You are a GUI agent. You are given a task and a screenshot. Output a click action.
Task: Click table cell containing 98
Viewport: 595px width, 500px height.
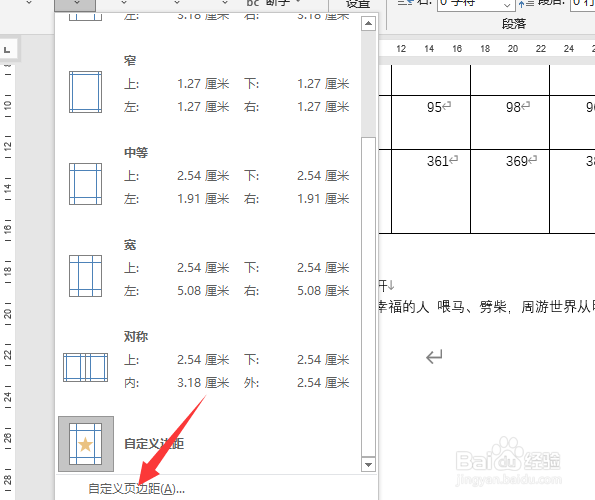point(510,122)
